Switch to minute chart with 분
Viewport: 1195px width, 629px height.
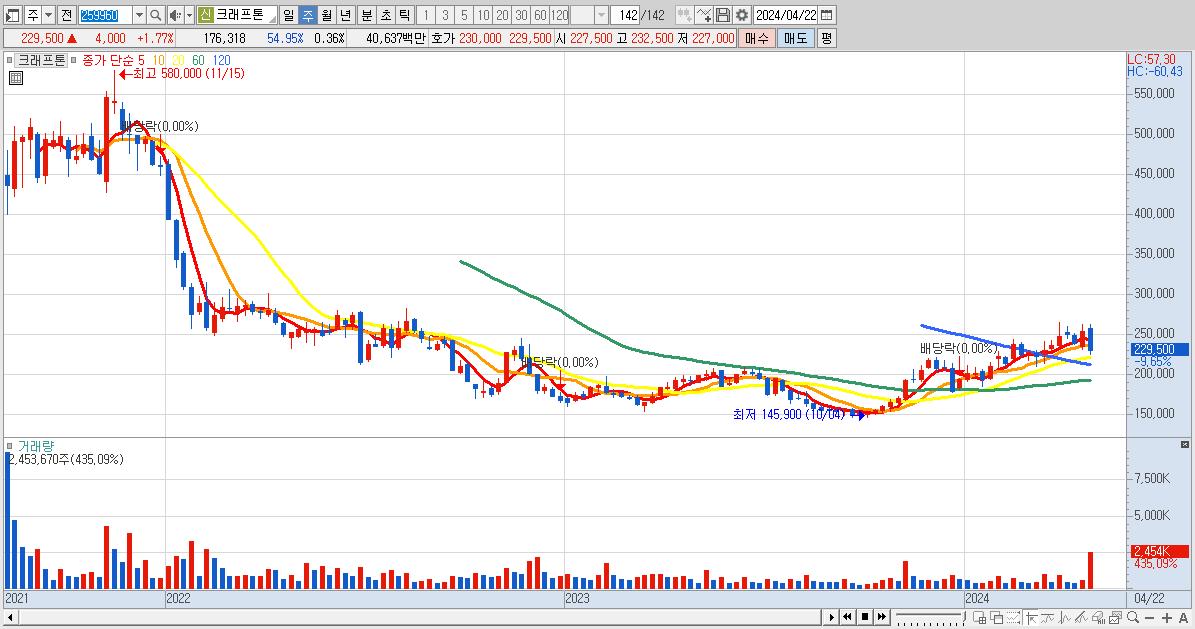click(367, 15)
